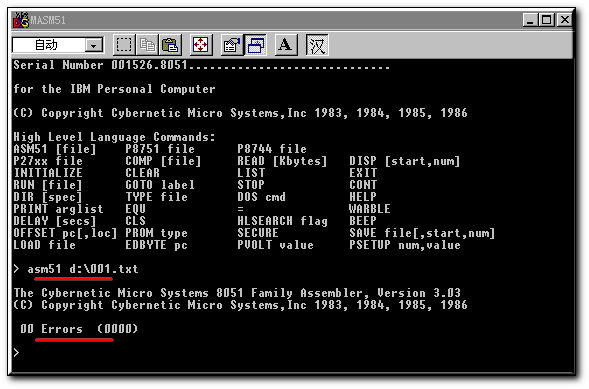
Task: Maximize the MASM51 window
Action: 547,20
